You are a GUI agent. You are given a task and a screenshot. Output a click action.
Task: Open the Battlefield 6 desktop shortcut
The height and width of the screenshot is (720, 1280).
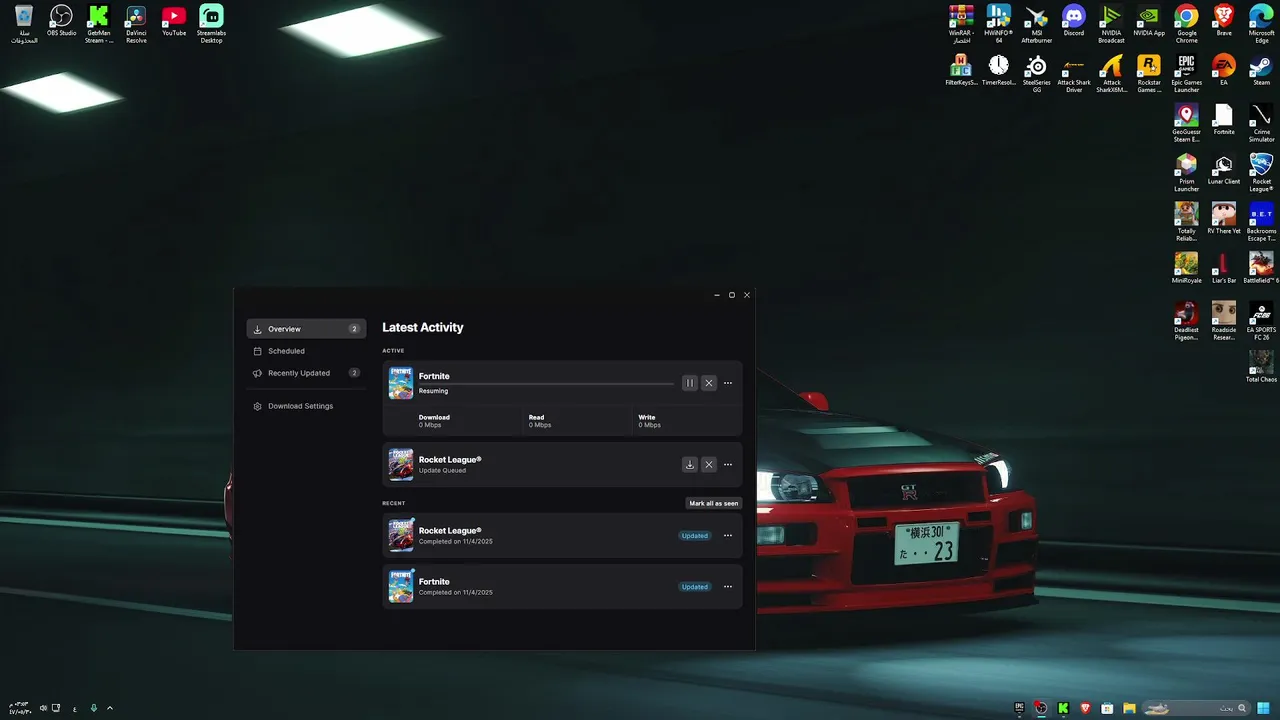click(1262, 268)
